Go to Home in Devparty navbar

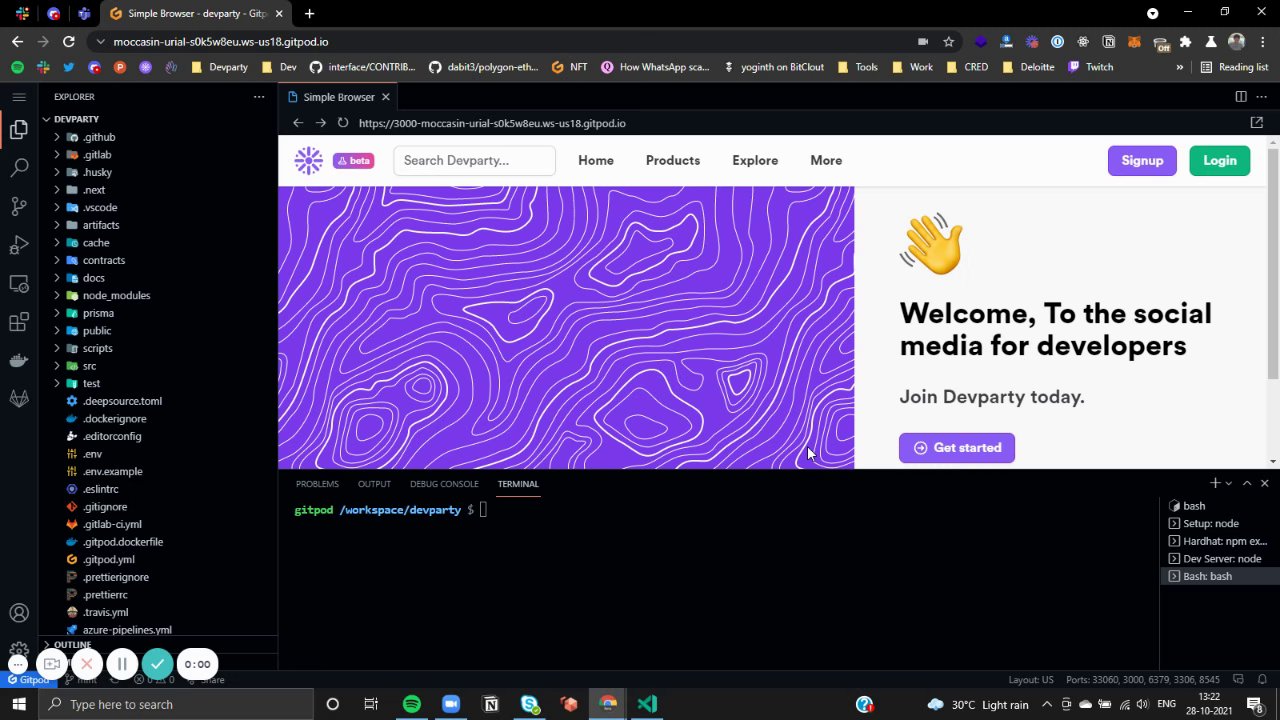tap(596, 160)
